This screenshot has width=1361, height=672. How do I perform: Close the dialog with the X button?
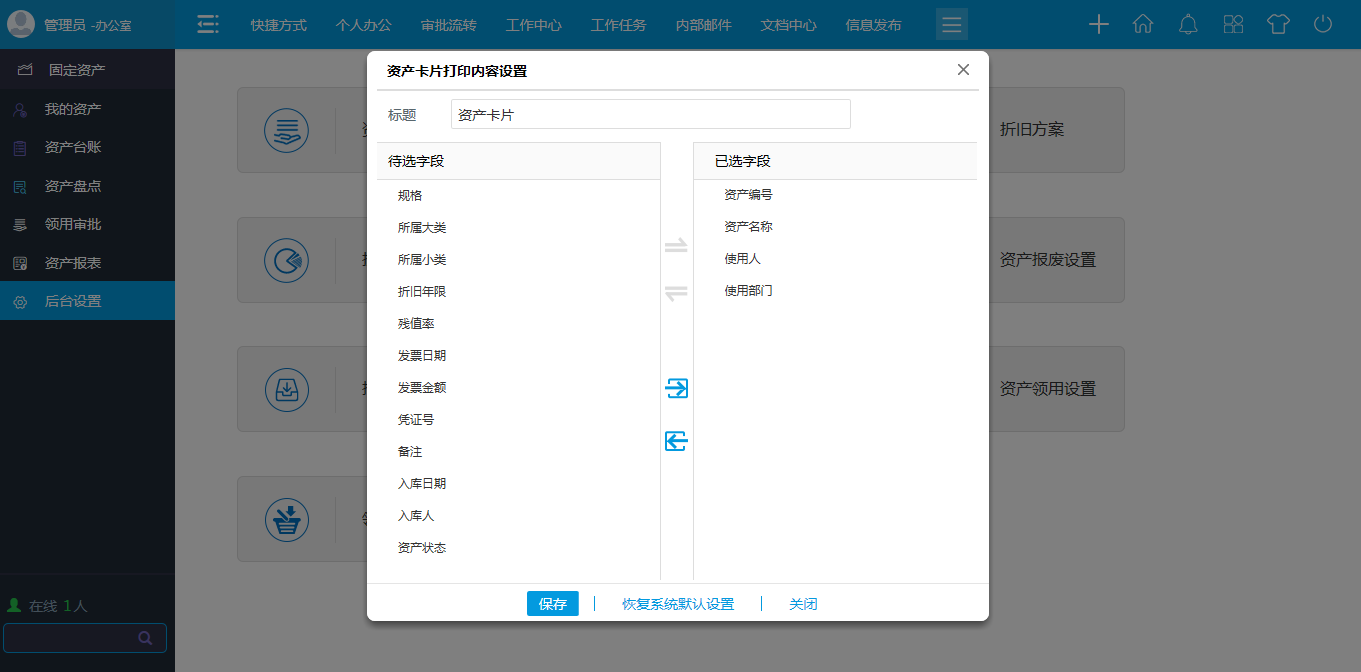(963, 70)
